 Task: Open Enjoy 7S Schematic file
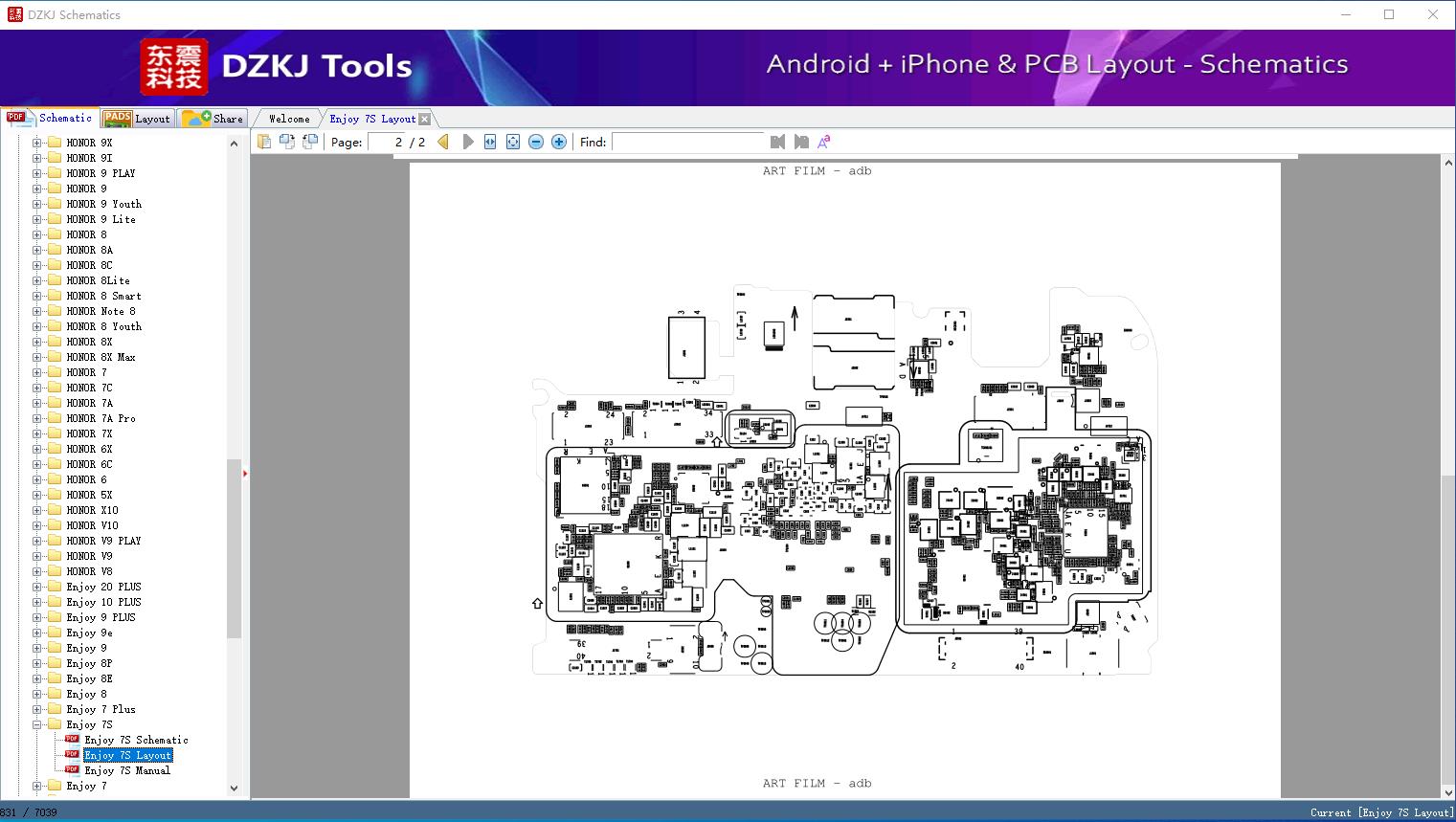coord(136,740)
